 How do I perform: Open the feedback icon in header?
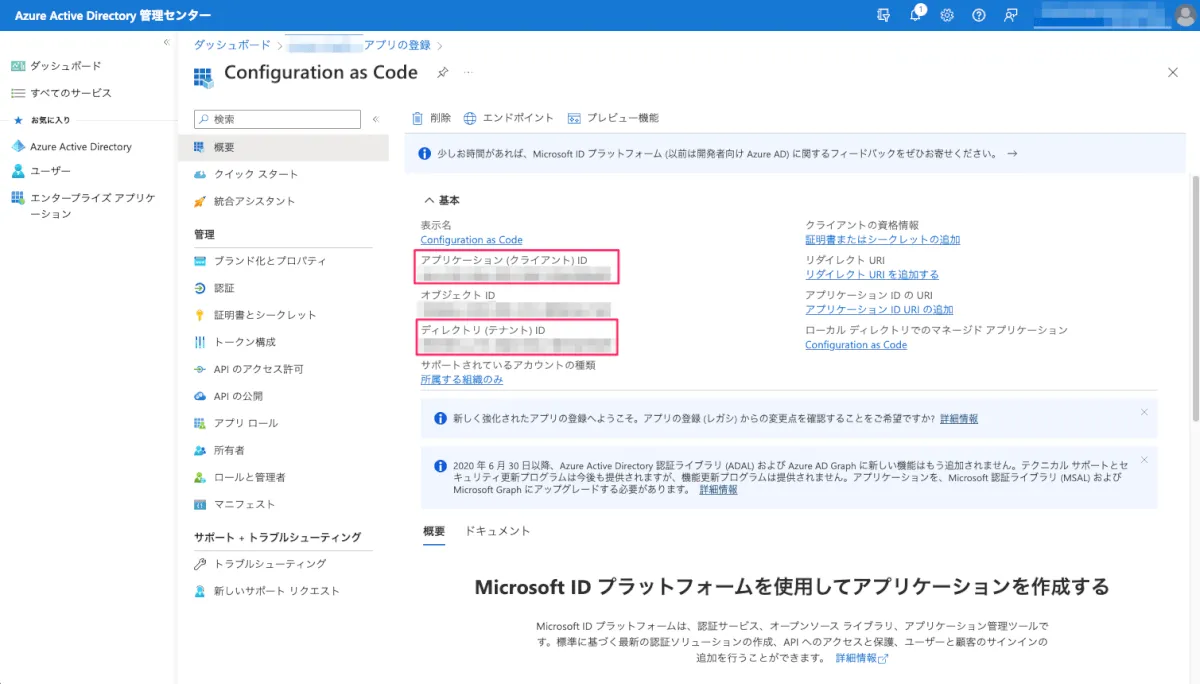(x=1011, y=15)
